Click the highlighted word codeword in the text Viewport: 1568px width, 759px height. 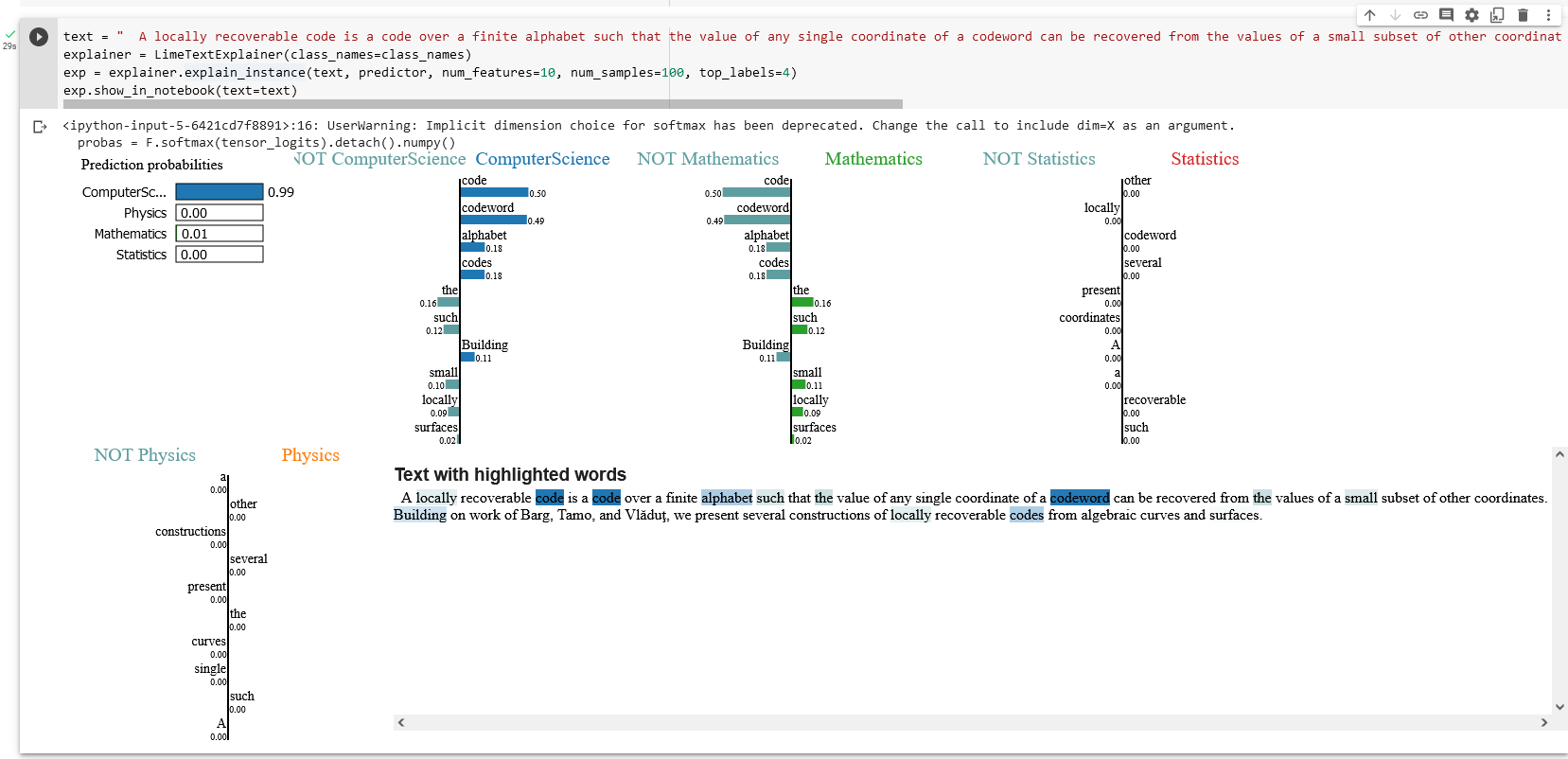[1080, 498]
